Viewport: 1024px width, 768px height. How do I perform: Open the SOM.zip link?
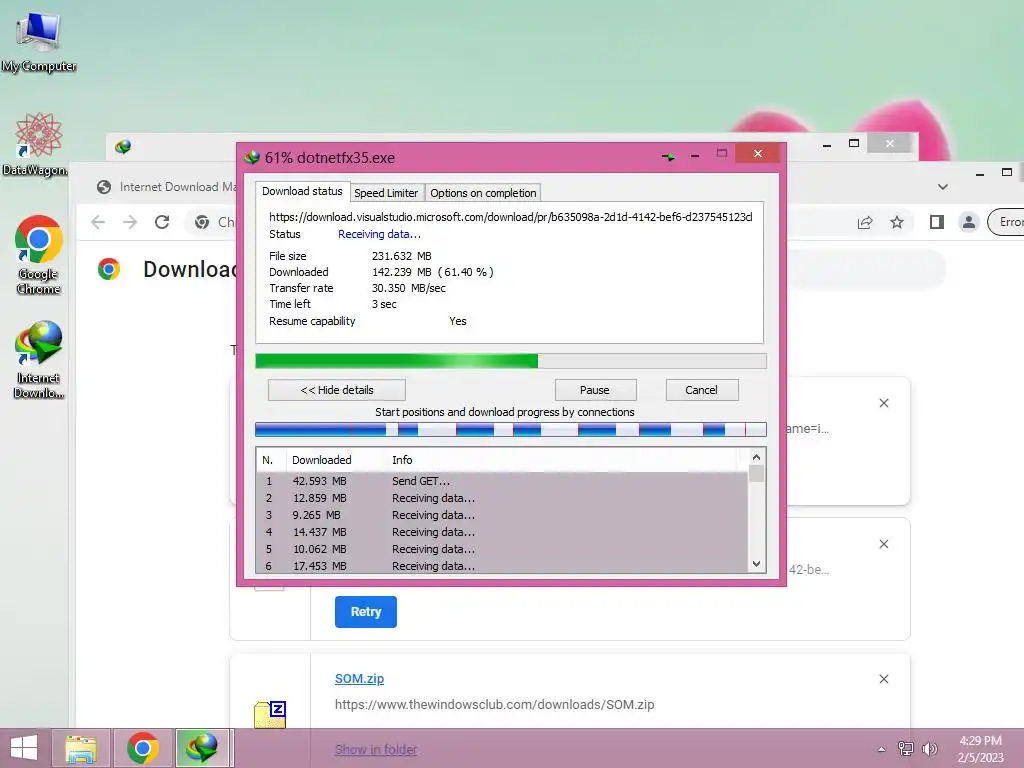(x=359, y=679)
